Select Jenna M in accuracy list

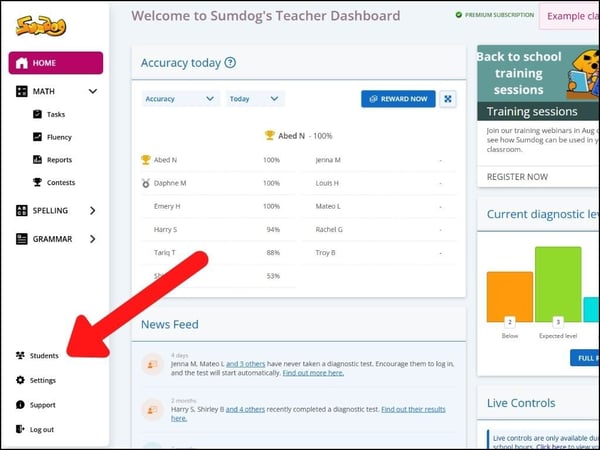[x=328, y=160]
